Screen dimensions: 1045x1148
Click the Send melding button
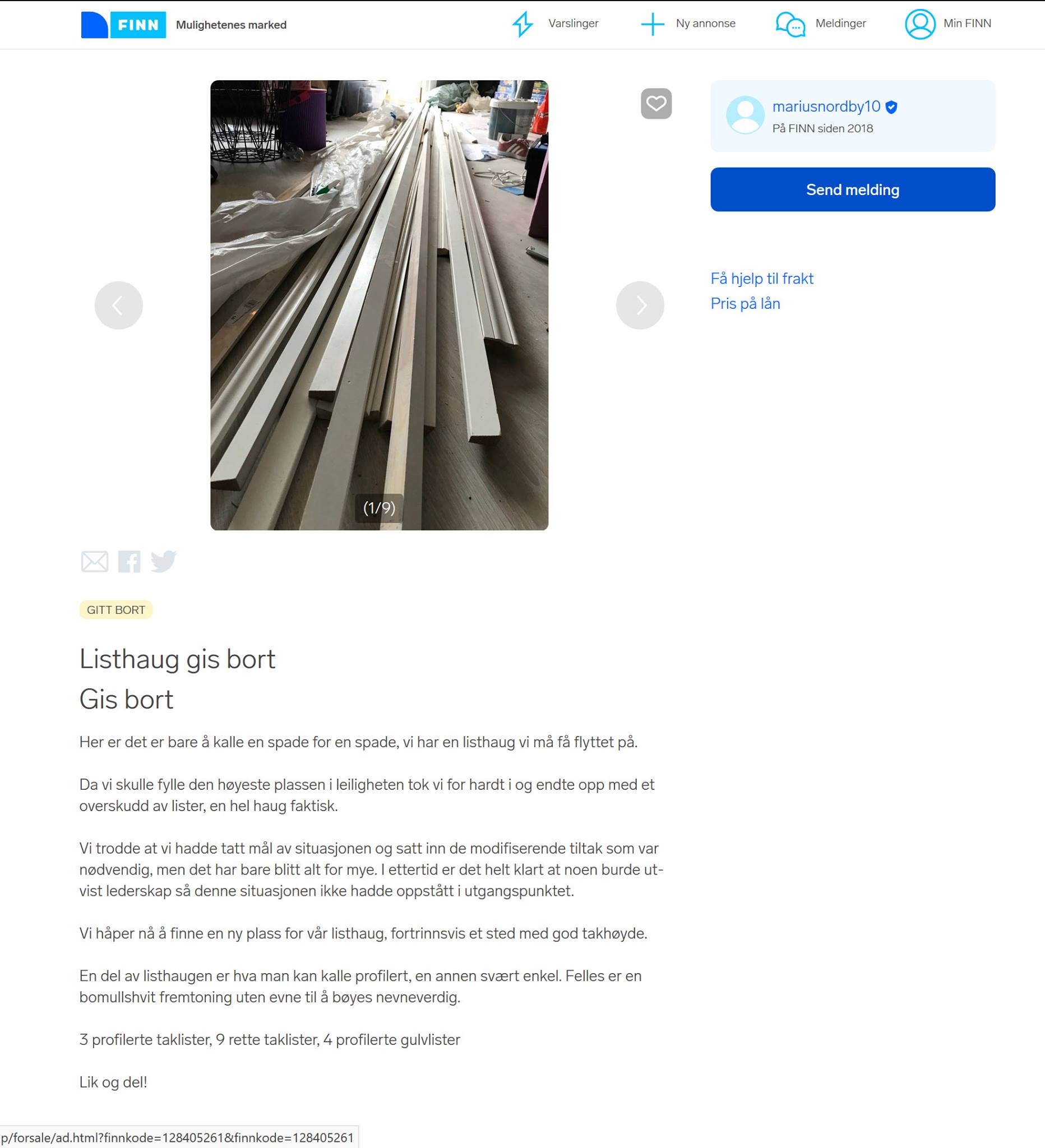[853, 189]
